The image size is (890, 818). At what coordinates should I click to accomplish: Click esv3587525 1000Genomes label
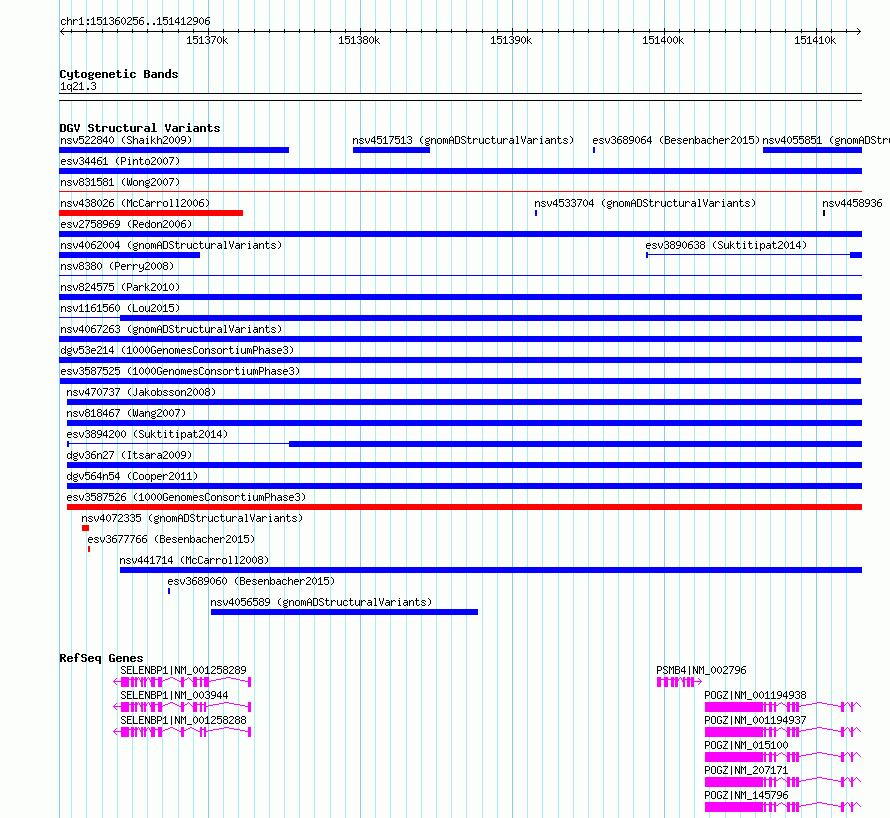click(180, 371)
